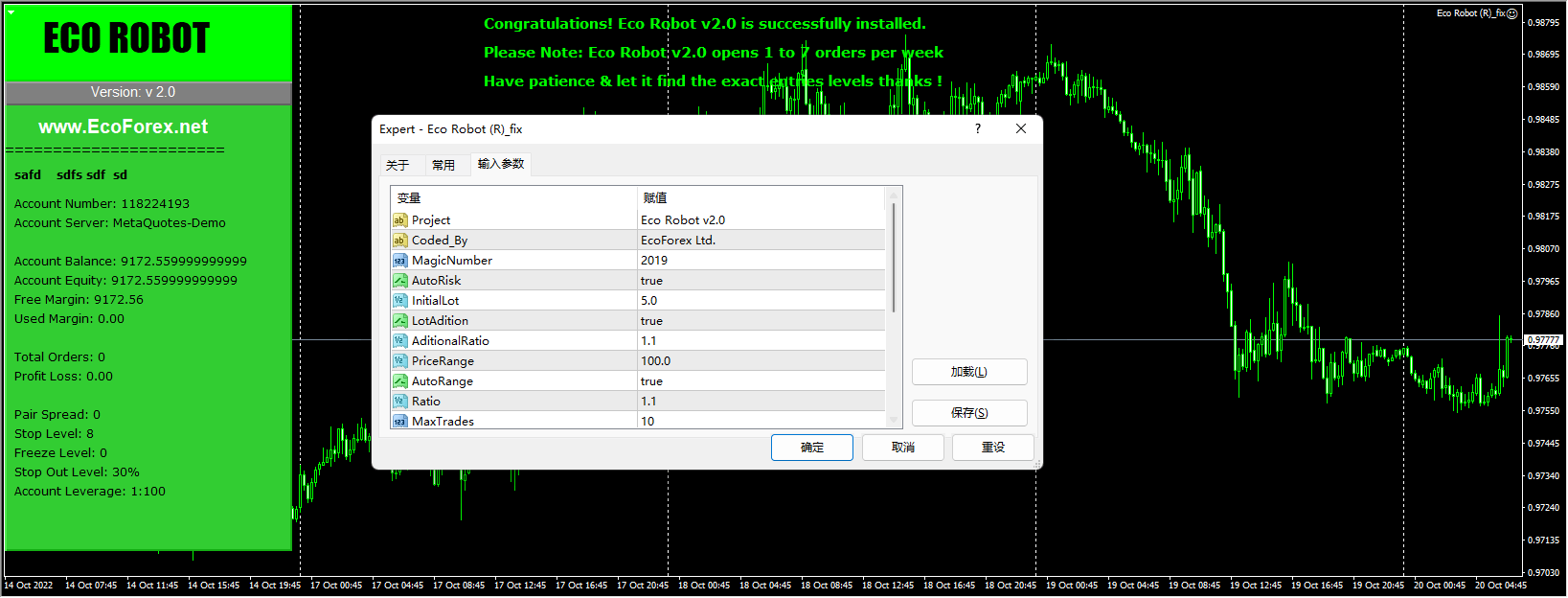Click the Account Balance text line
Viewport: 1568px width, 598px height.
pyautogui.click(x=130, y=262)
